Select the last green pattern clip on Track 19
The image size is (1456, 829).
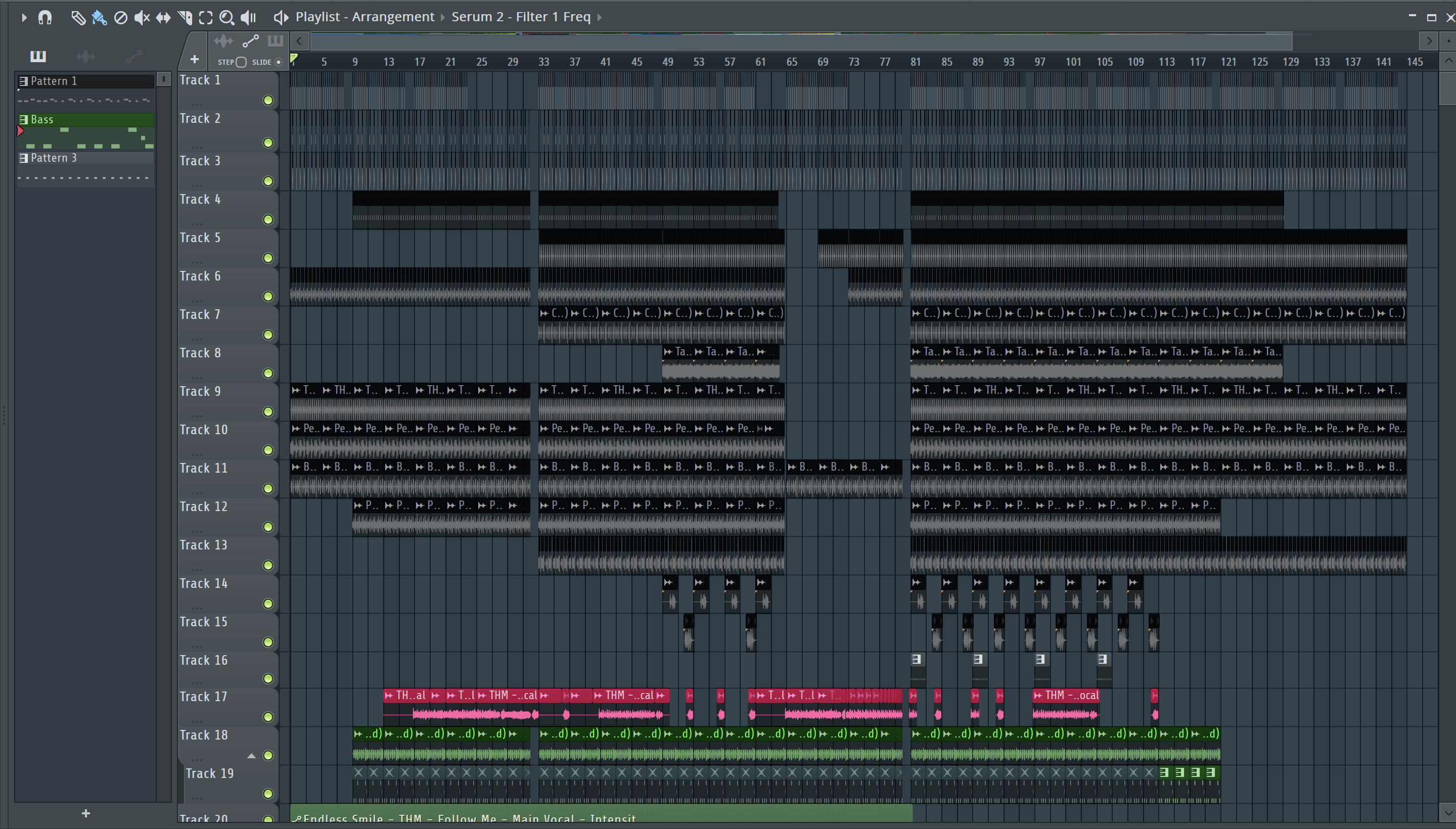tap(1212, 784)
